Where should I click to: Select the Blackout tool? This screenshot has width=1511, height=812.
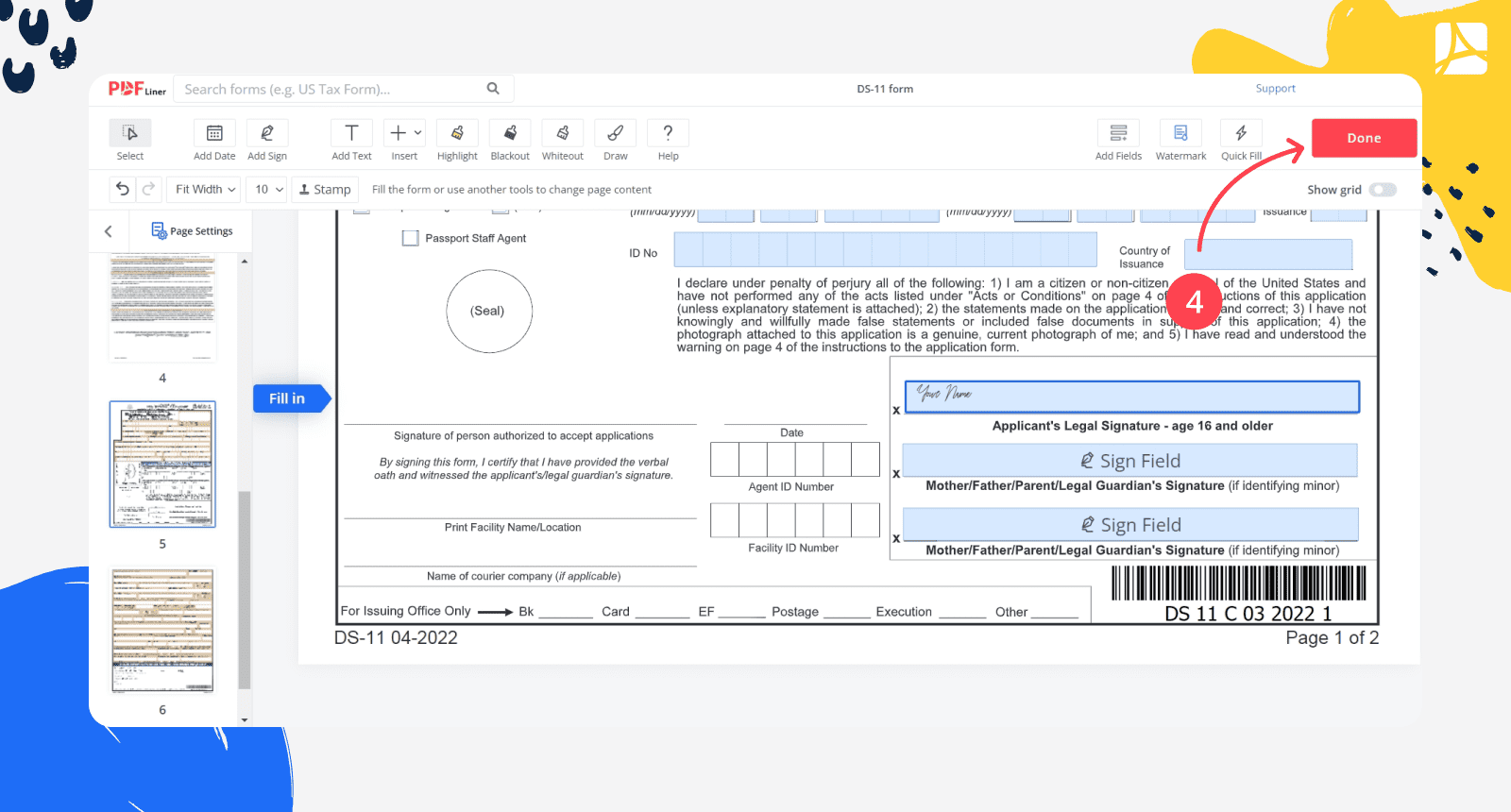coord(510,133)
